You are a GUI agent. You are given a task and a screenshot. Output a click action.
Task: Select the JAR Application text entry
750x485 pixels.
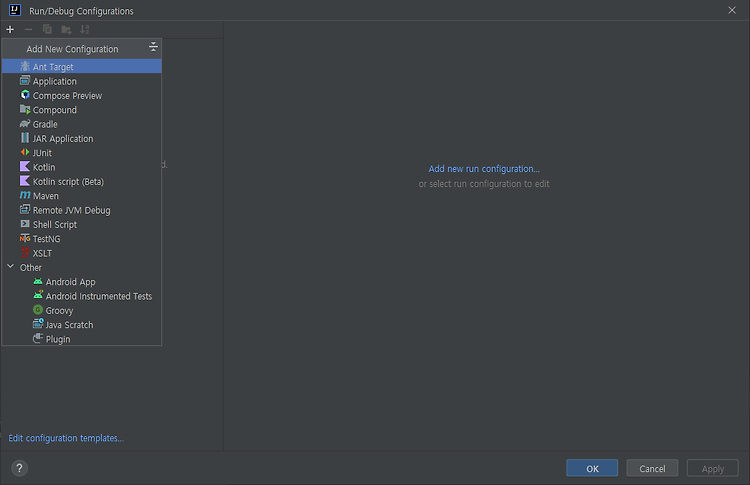coord(63,139)
